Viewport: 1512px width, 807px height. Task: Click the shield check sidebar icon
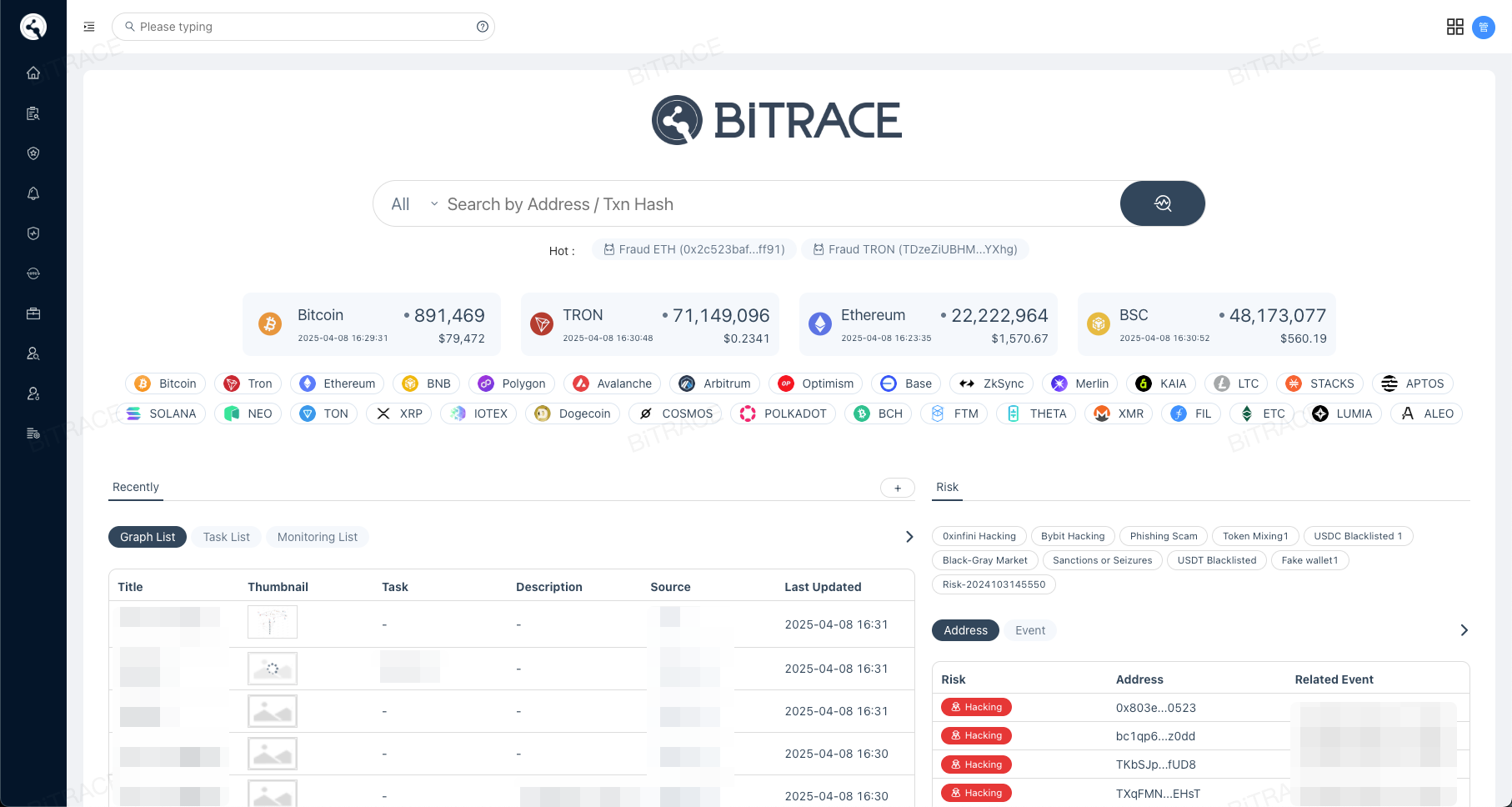33,233
